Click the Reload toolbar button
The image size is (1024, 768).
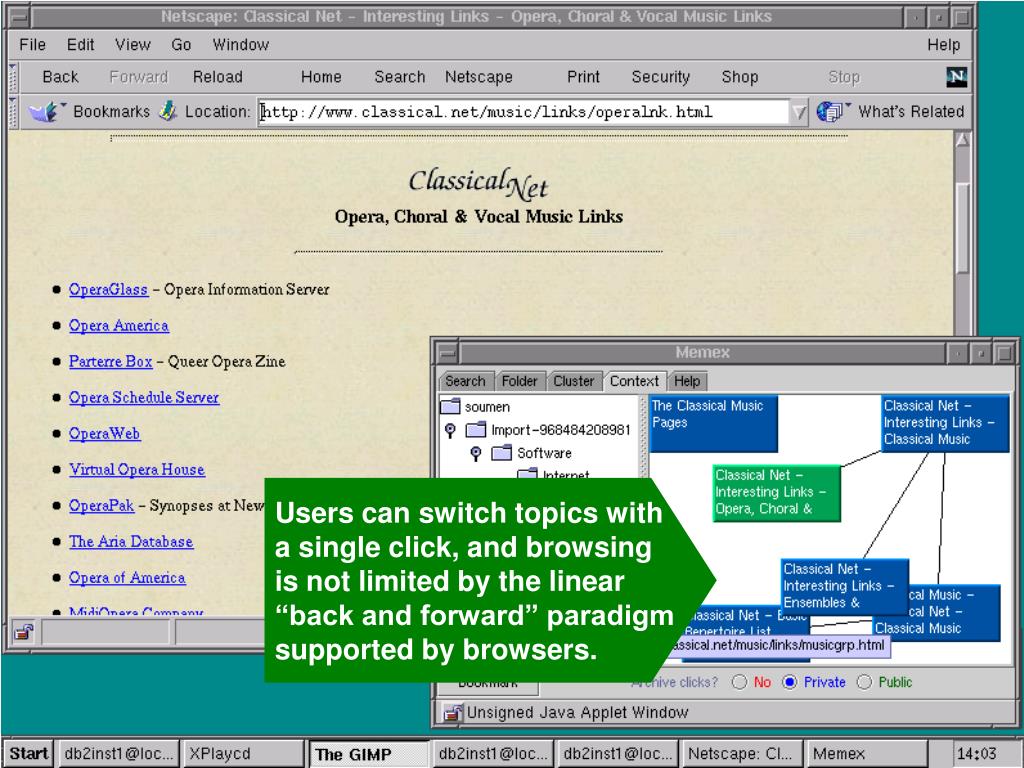[x=217, y=77]
